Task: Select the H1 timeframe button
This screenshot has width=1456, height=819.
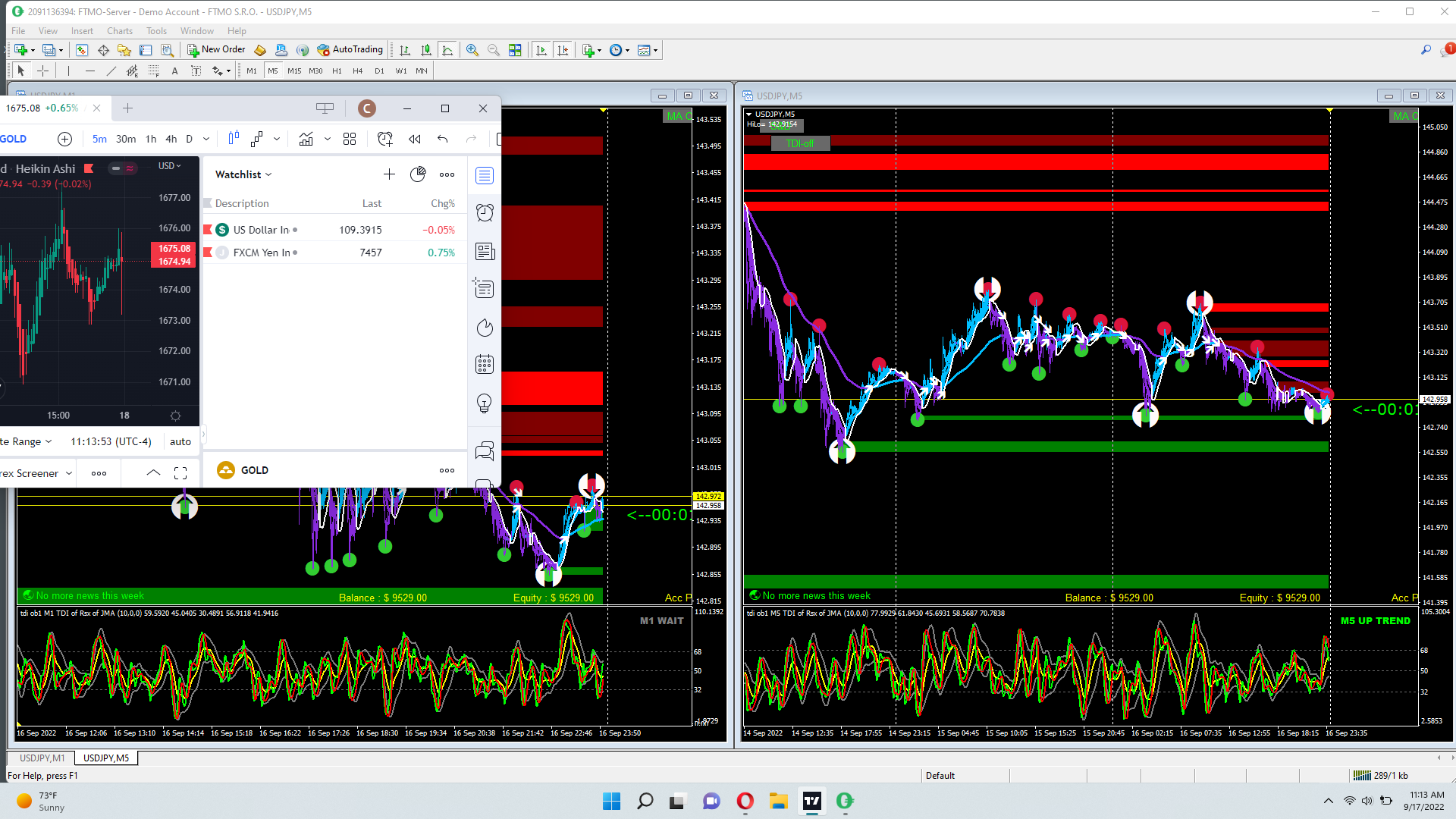Action: tap(337, 71)
